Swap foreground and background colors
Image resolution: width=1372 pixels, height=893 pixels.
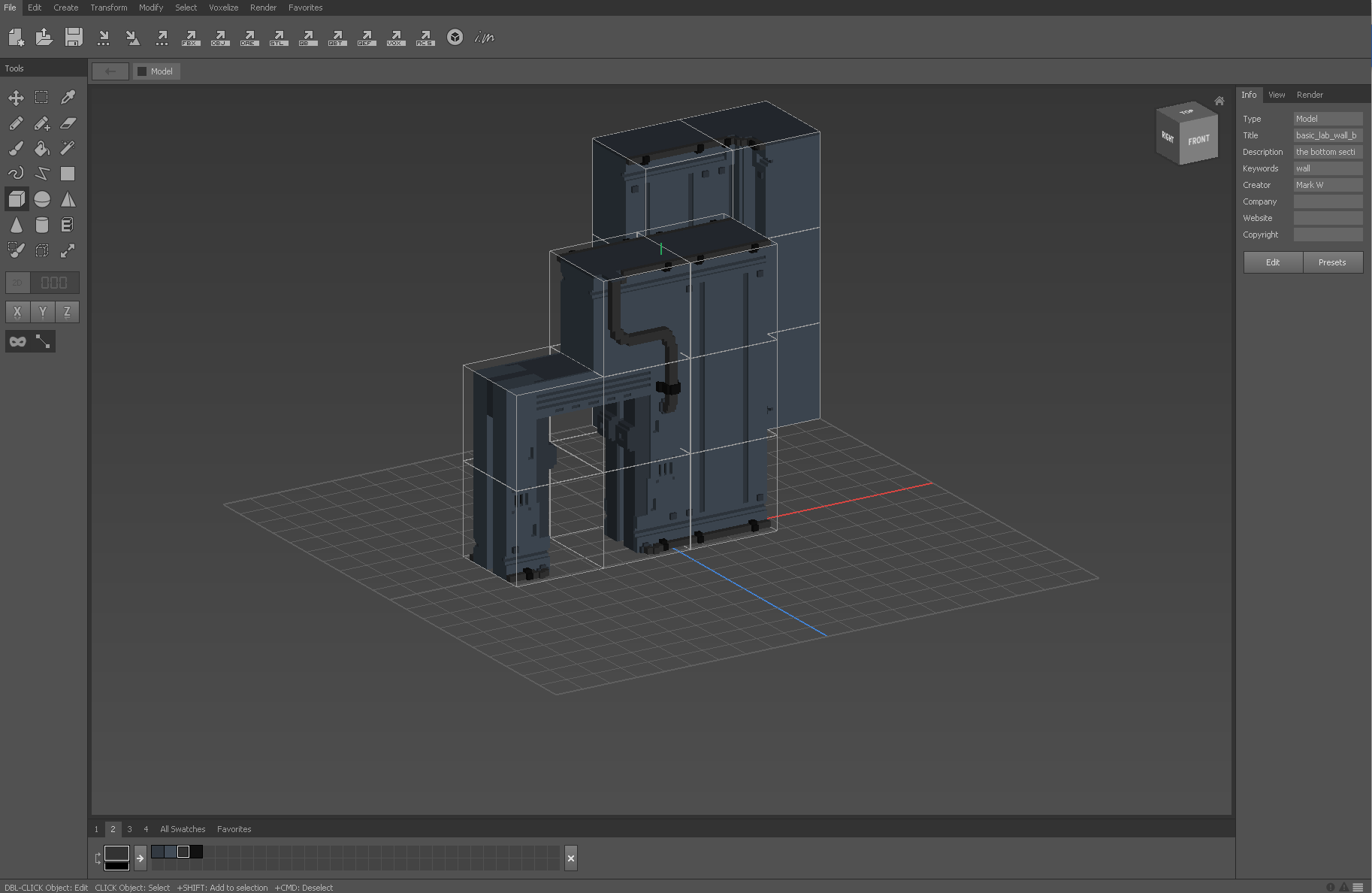pos(98,858)
